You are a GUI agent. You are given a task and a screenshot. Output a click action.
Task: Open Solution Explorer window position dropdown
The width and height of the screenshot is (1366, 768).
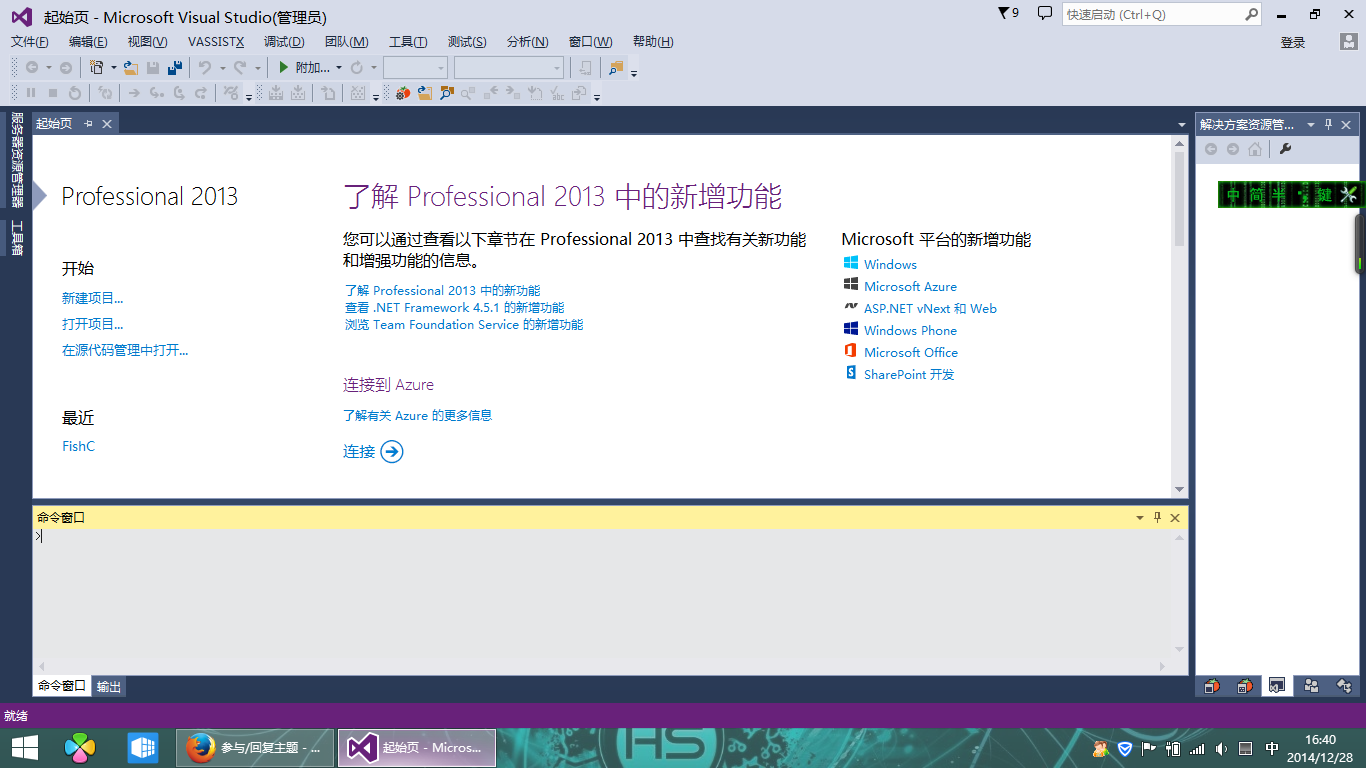tap(1311, 125)
